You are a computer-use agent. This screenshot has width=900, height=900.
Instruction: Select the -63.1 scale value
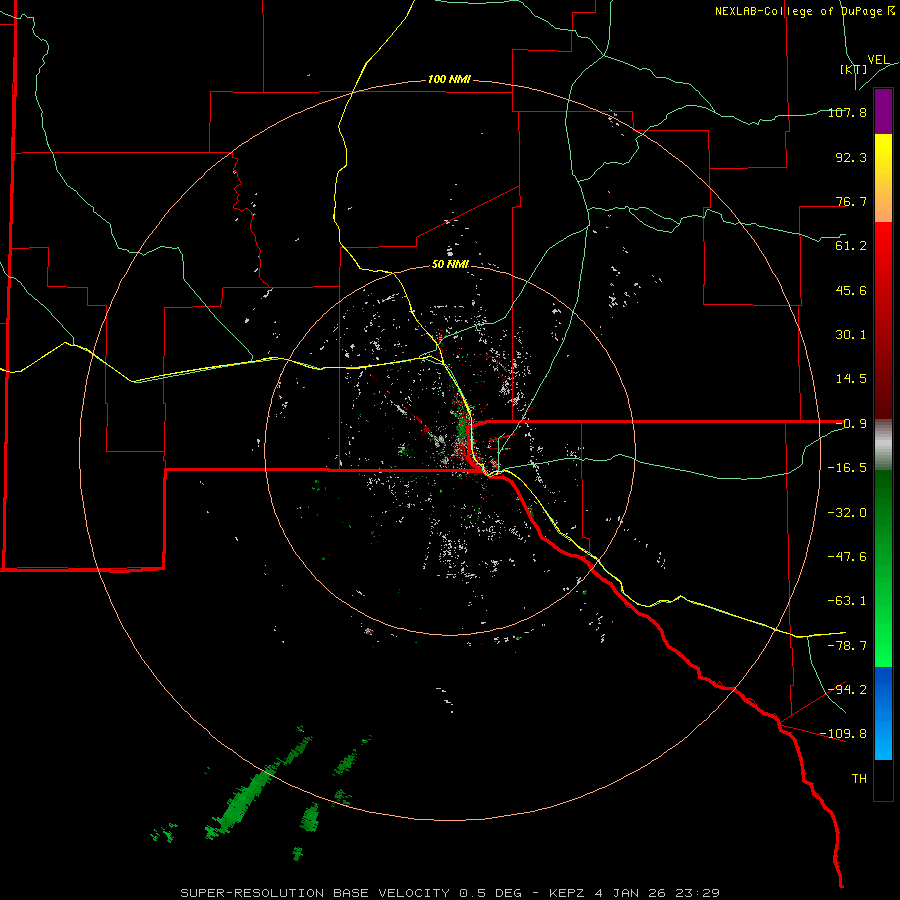847,601
